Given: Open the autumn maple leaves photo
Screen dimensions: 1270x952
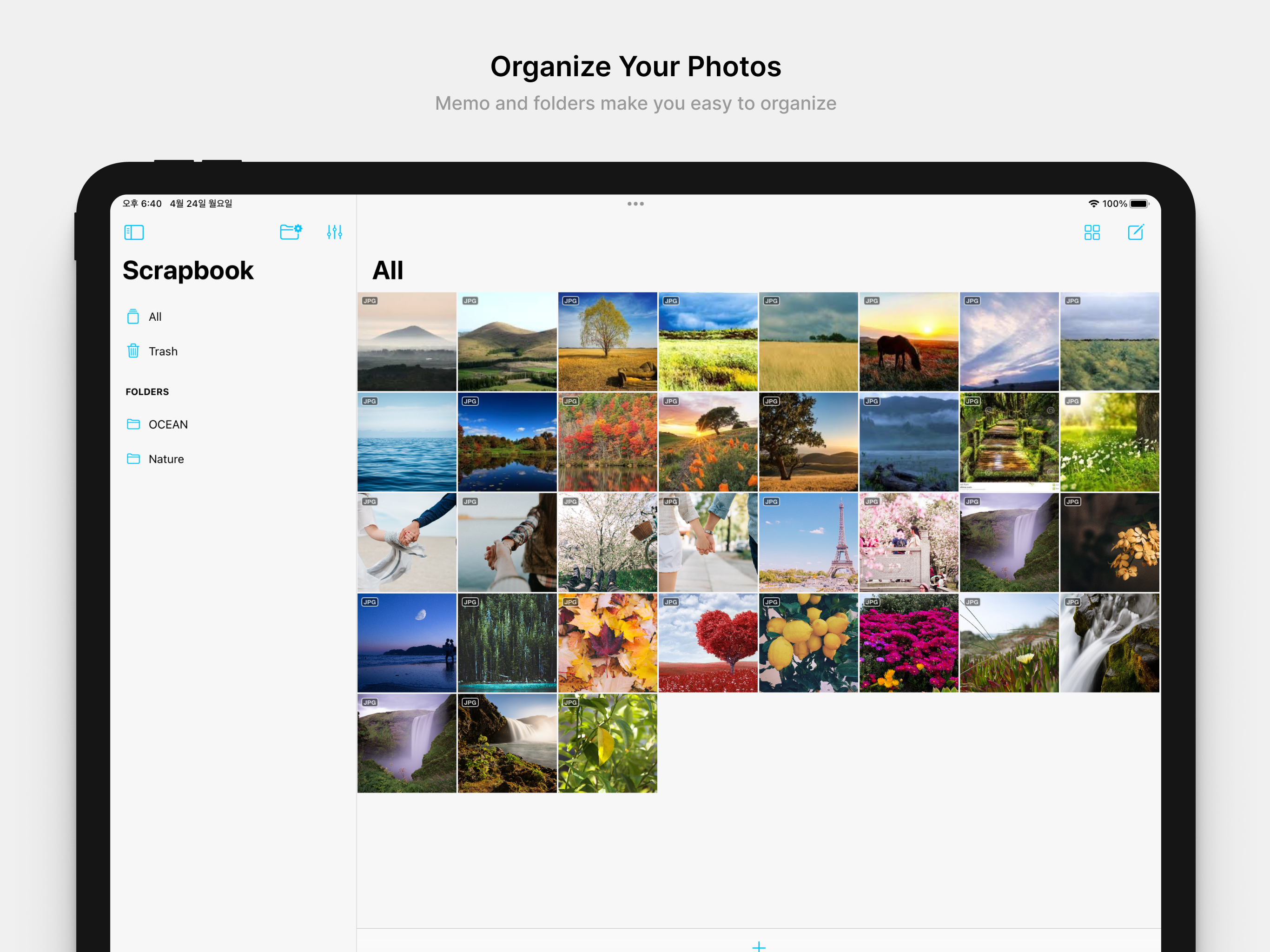Looking at the screenshot, I should pos(608,642).
